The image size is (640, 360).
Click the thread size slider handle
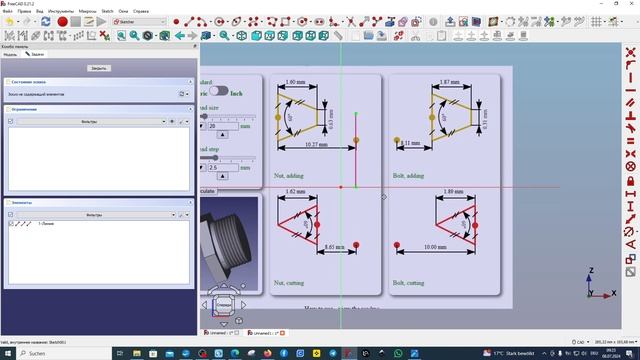click(x=204, y=116)
